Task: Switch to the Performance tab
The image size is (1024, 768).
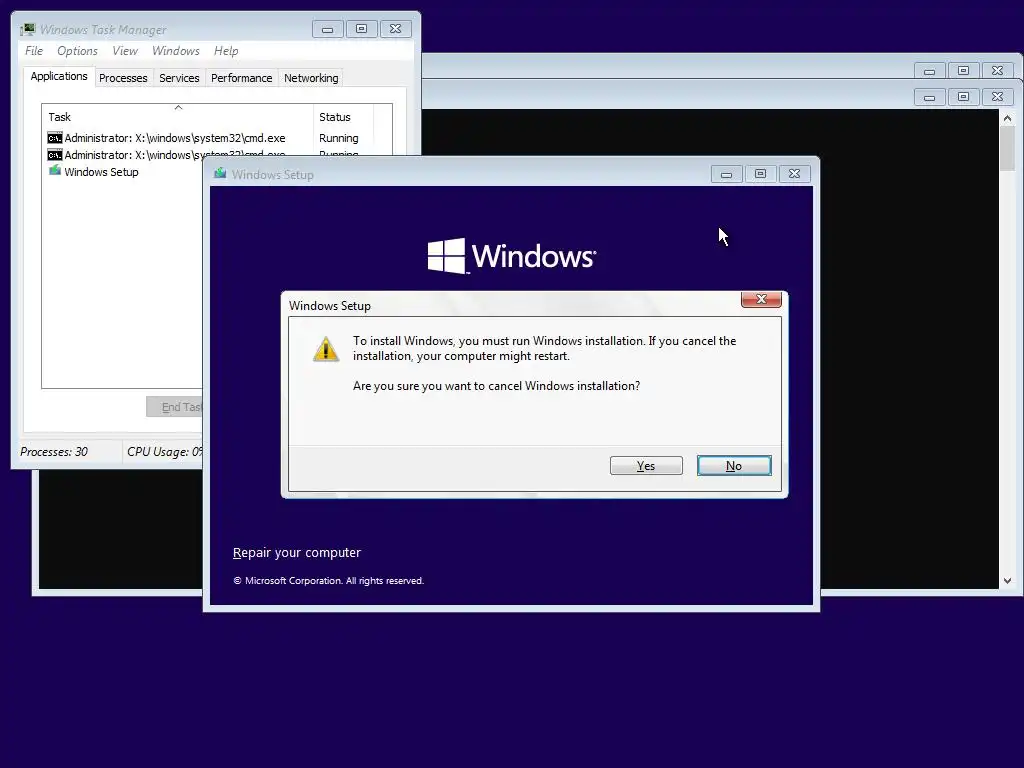Action: 242,78
